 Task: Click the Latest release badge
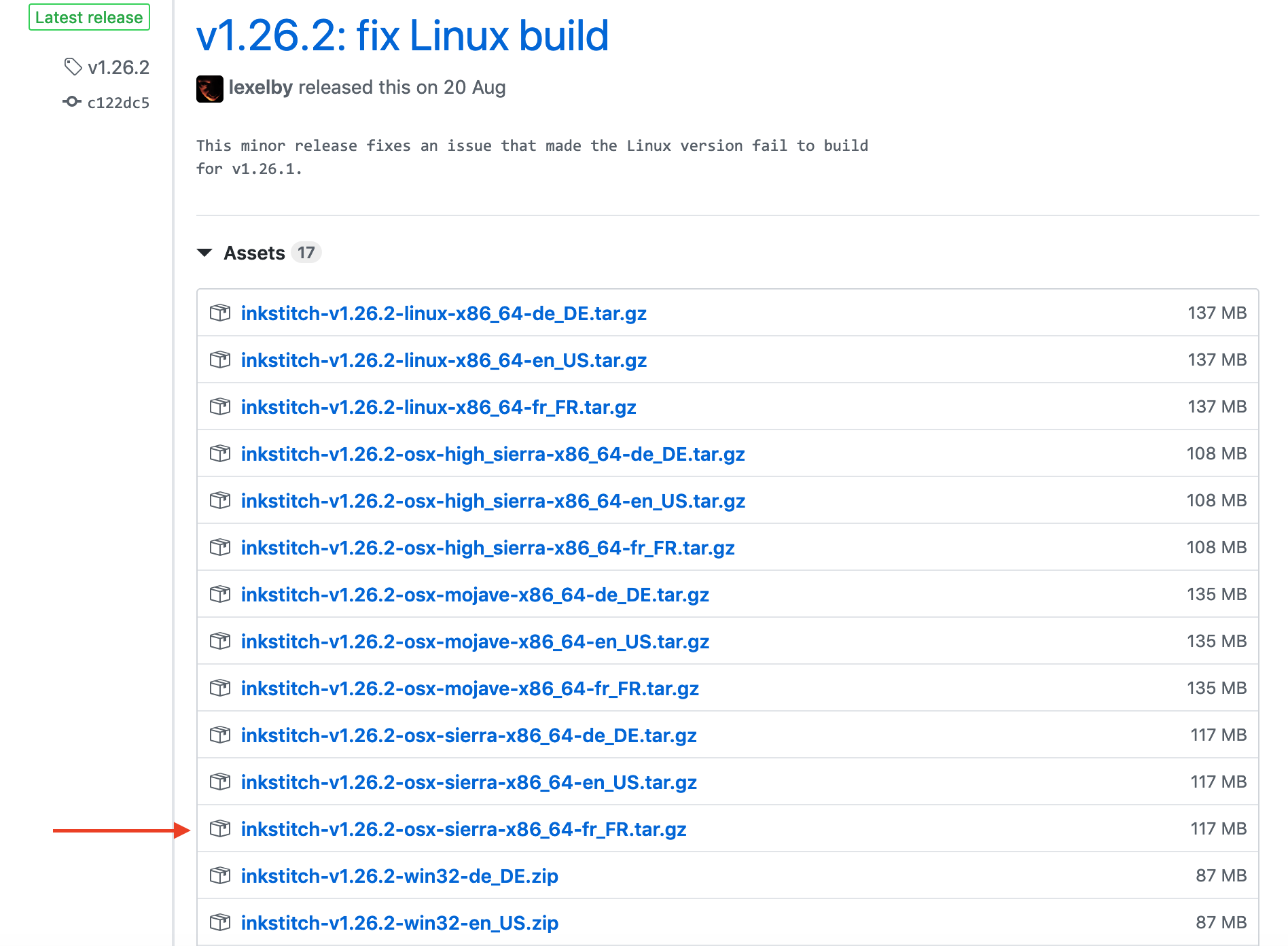coord(89,17)
